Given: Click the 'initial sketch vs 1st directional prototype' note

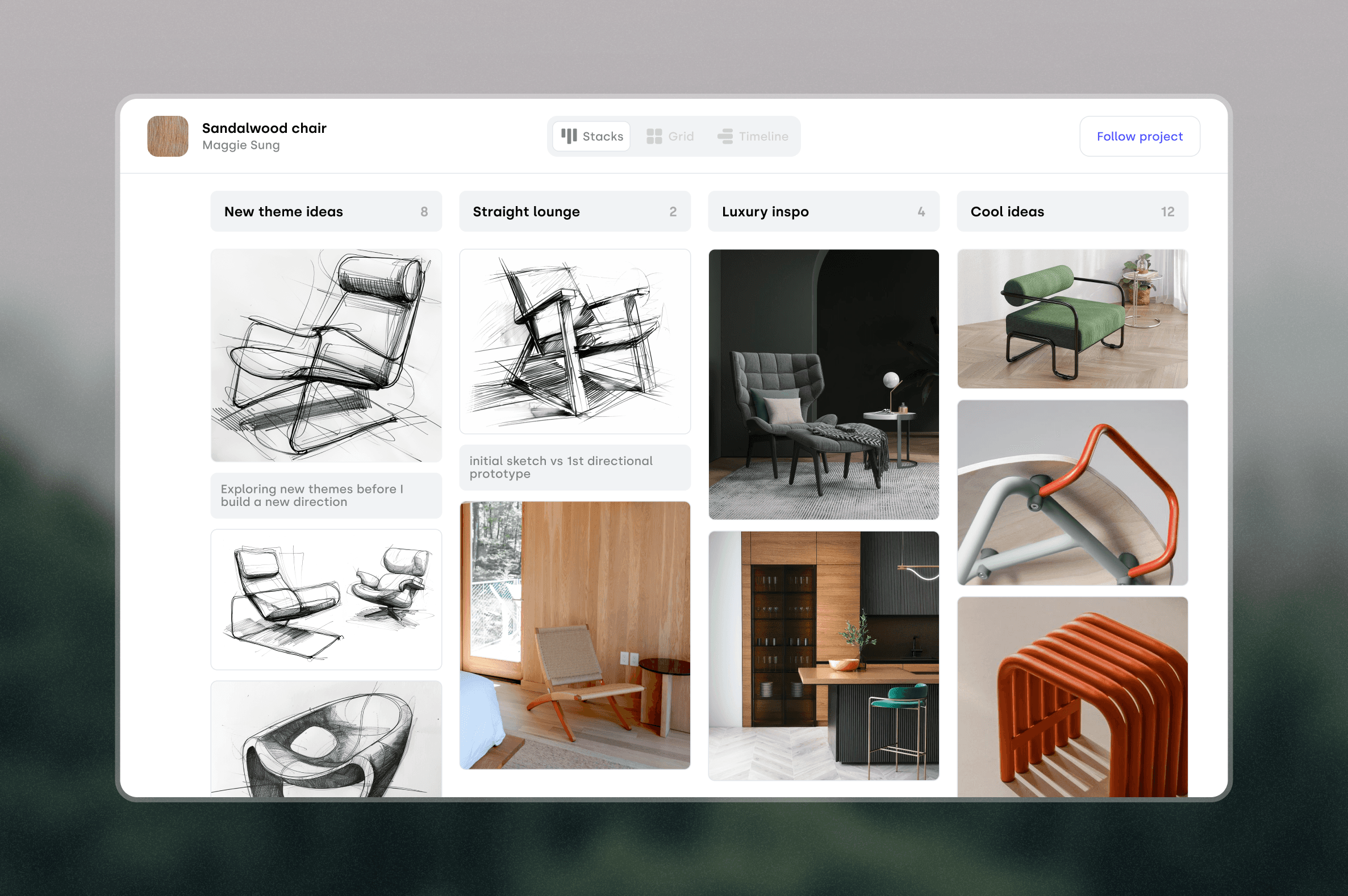Looking at the screenshot, I should (x=574, y=467).
